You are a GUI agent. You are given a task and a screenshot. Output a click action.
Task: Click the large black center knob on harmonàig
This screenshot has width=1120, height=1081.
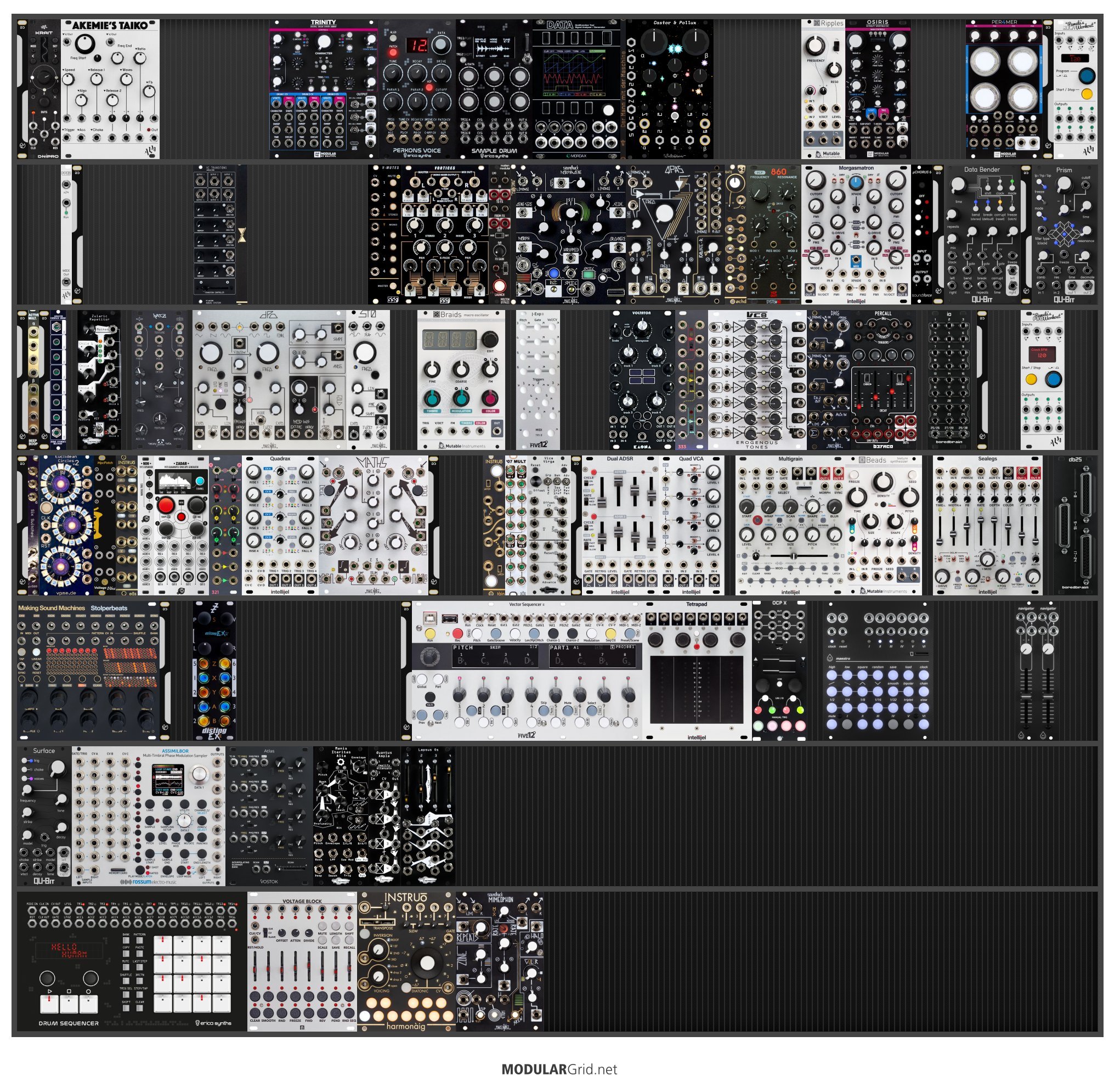(426, 962)
